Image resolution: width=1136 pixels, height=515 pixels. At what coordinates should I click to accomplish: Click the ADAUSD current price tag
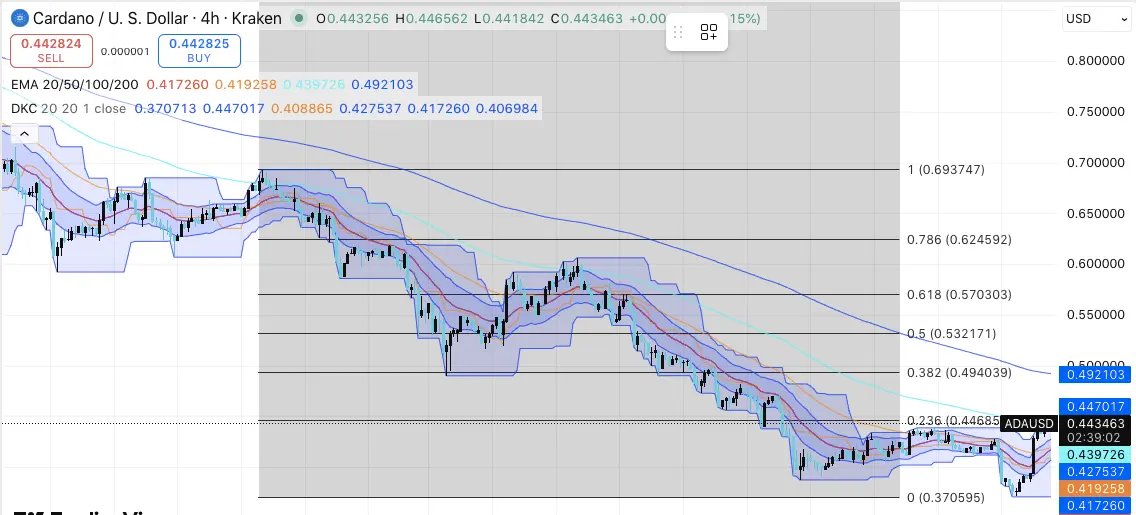tap(1028, 424)
